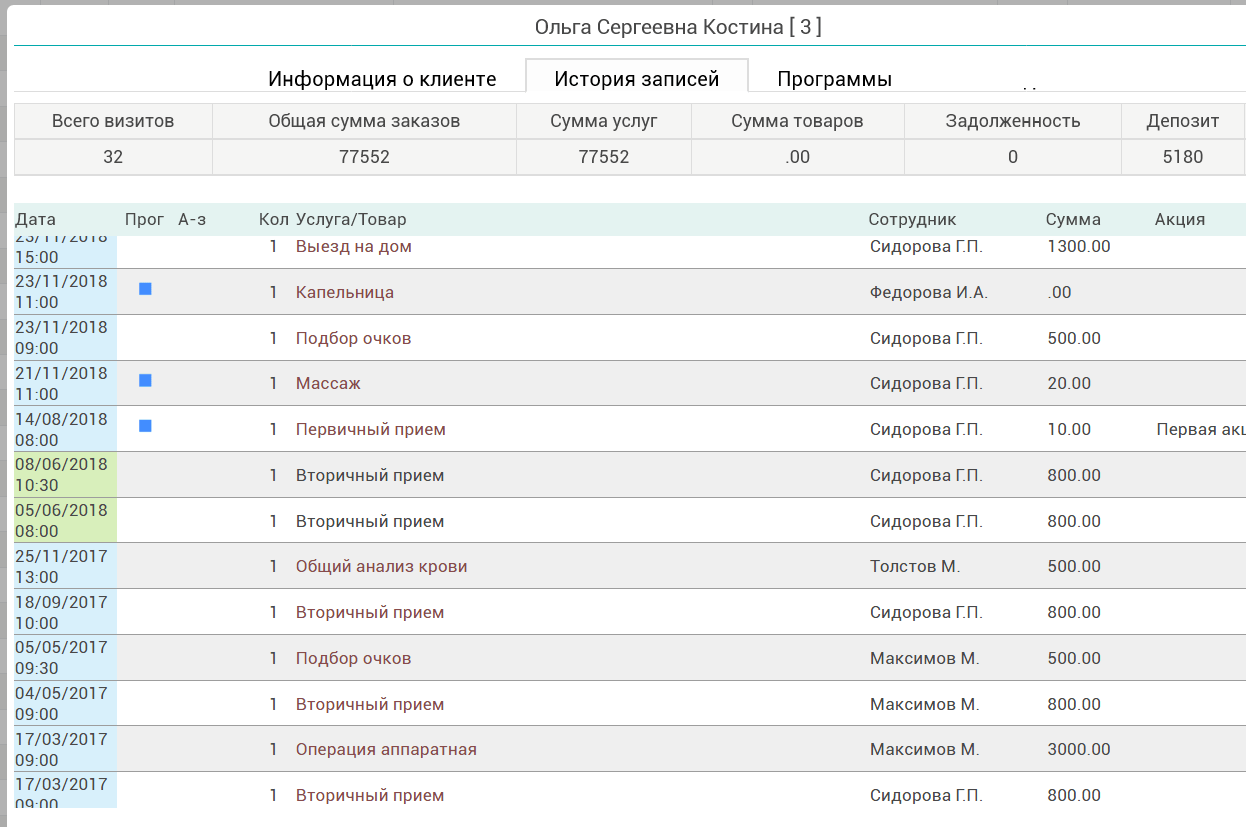Click the Задолженность value 0

coord(1013,157)
